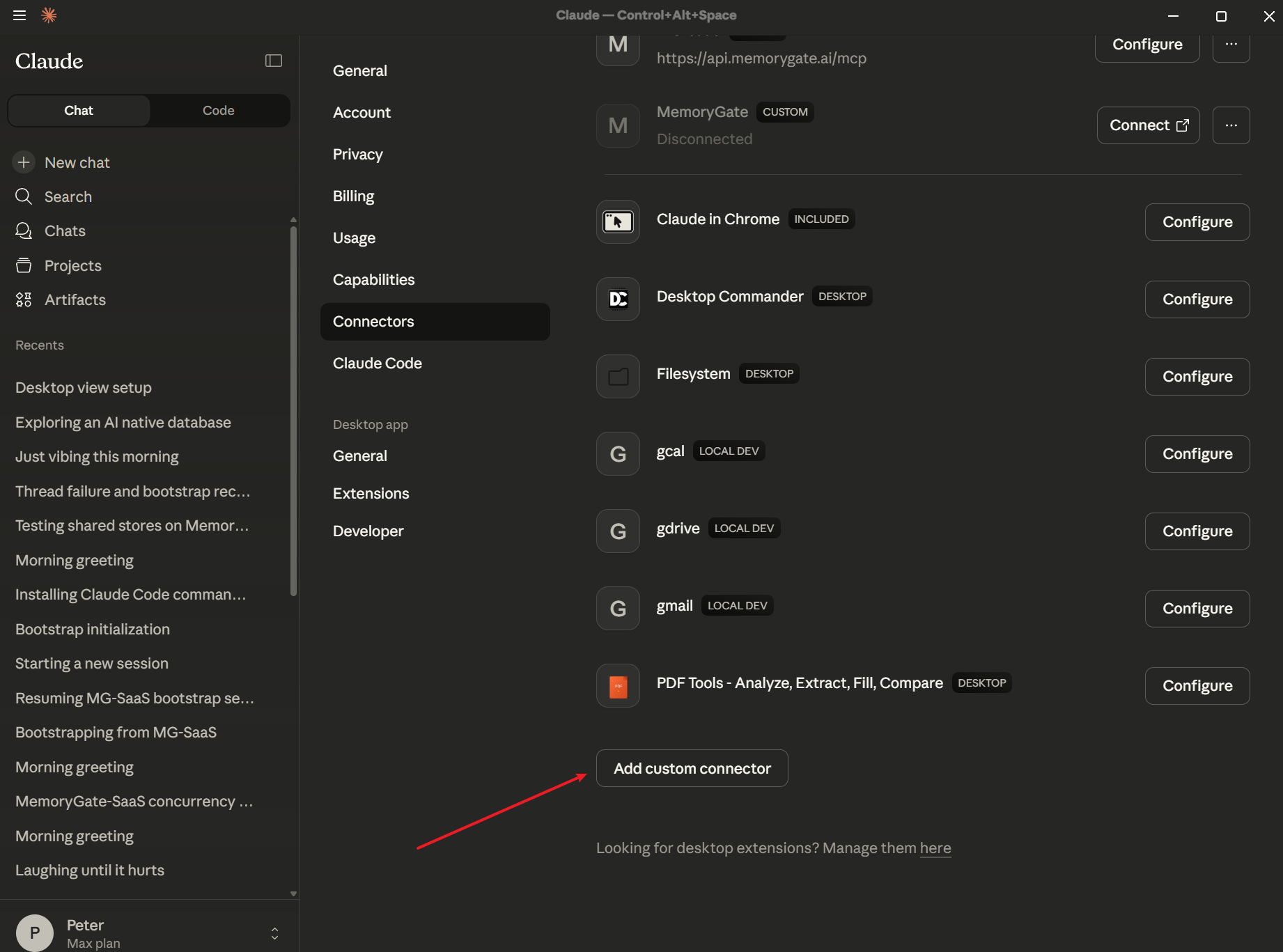Expand the Peter account options
Image resolution: width=1283 pixels, height=952 pixels.
[x=274, y=933]
